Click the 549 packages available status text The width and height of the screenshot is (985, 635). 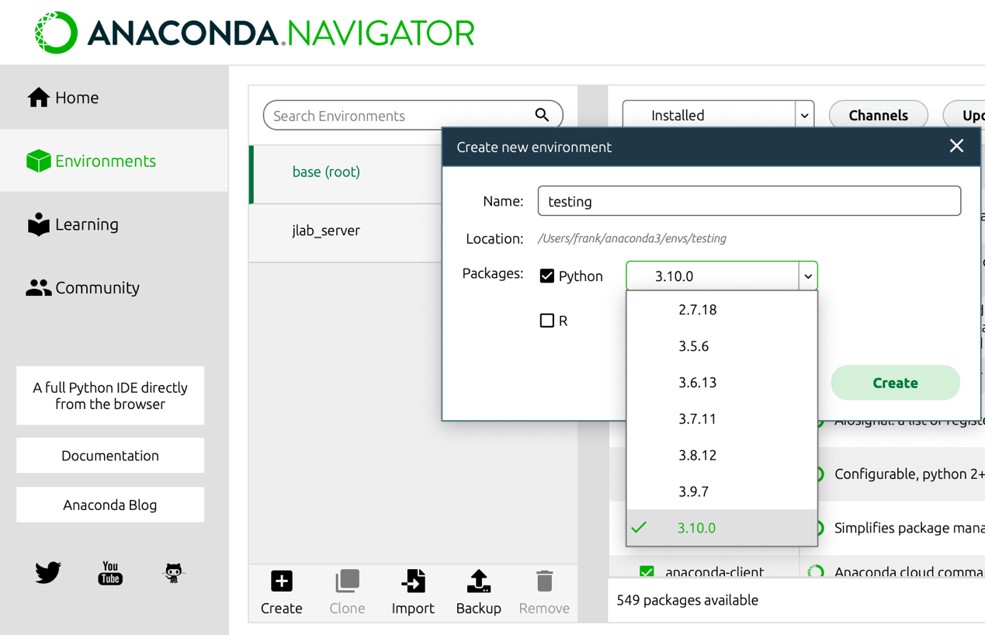[x=687, y=600]
